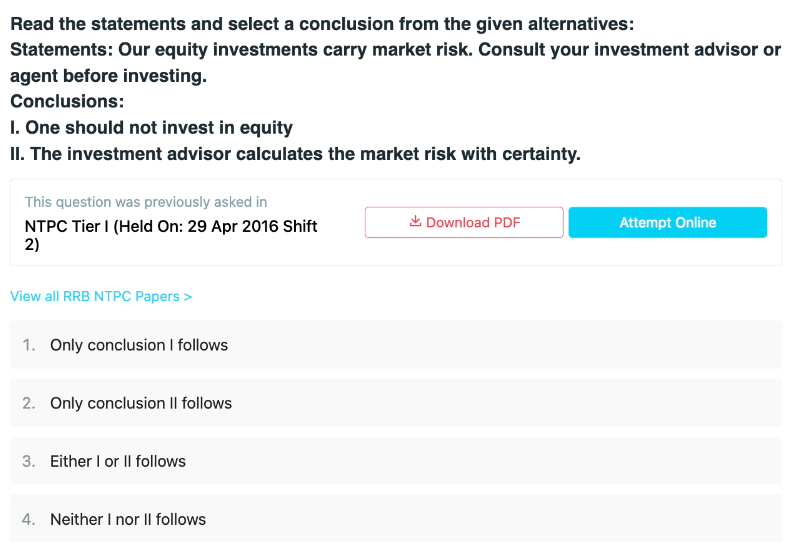Click conclusion I 'One should not invest in equity'

pos(151,128)
